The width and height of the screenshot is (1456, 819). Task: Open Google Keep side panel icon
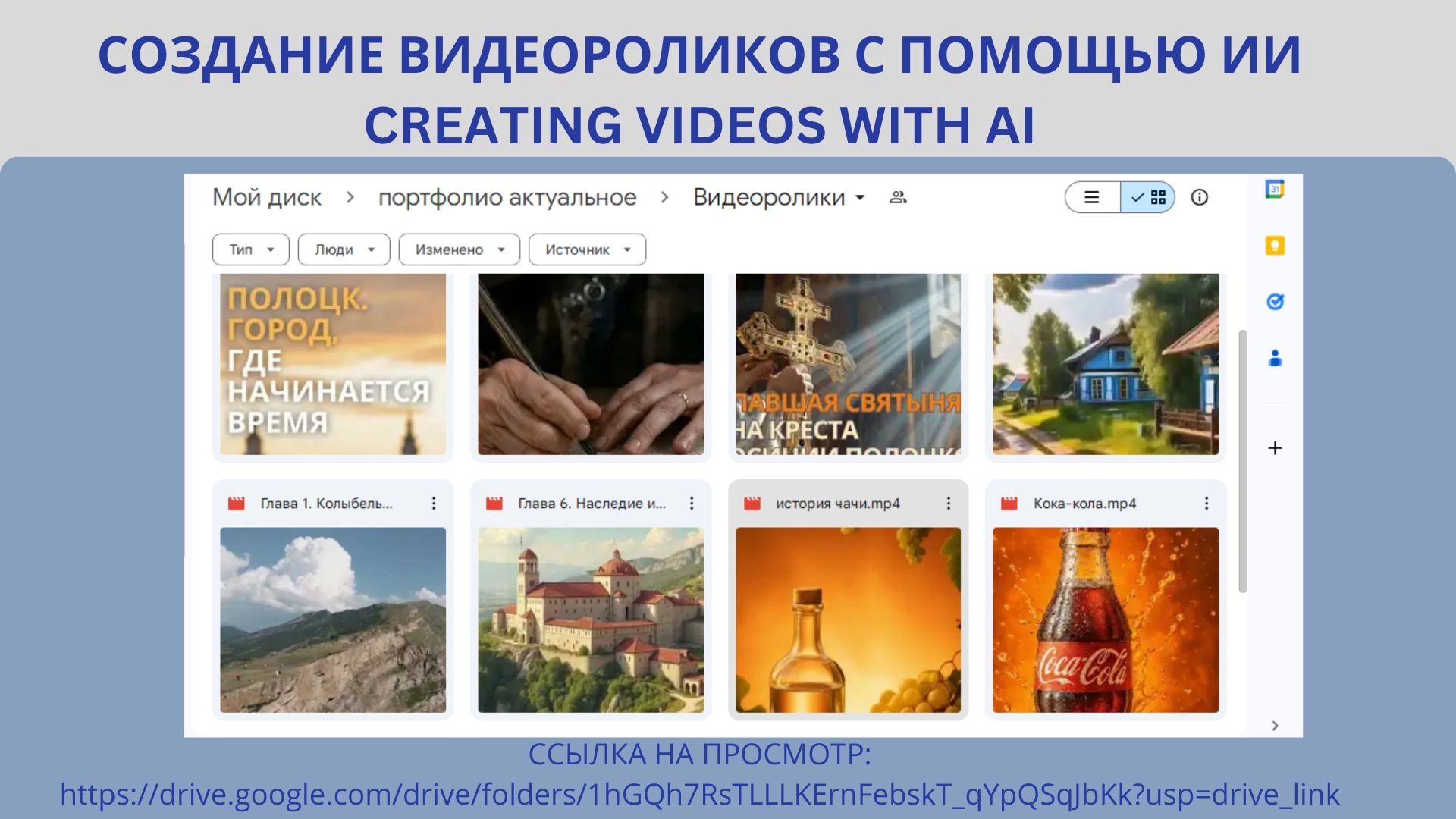(x=1275, y=246)
